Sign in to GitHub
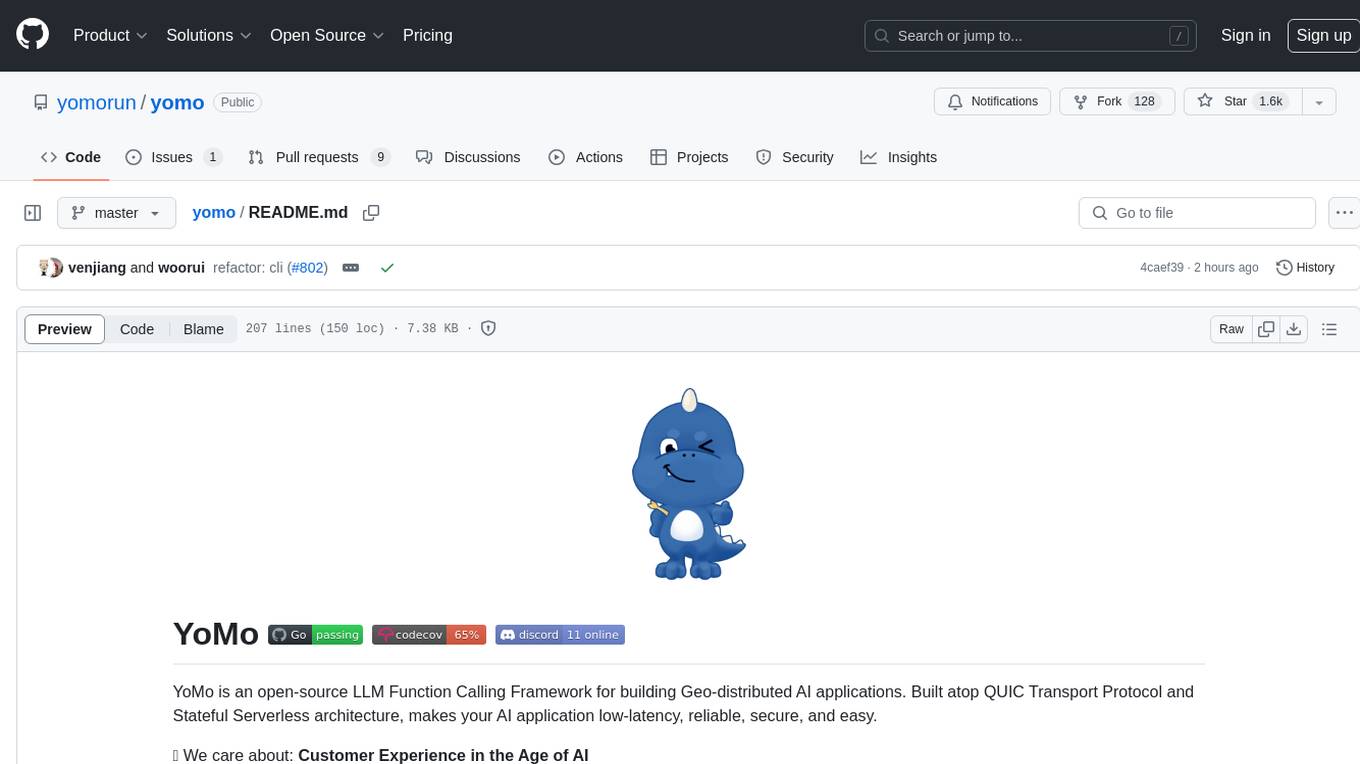The height and width of the screenshot is (764, 1360). click(x=1245, y=35)
